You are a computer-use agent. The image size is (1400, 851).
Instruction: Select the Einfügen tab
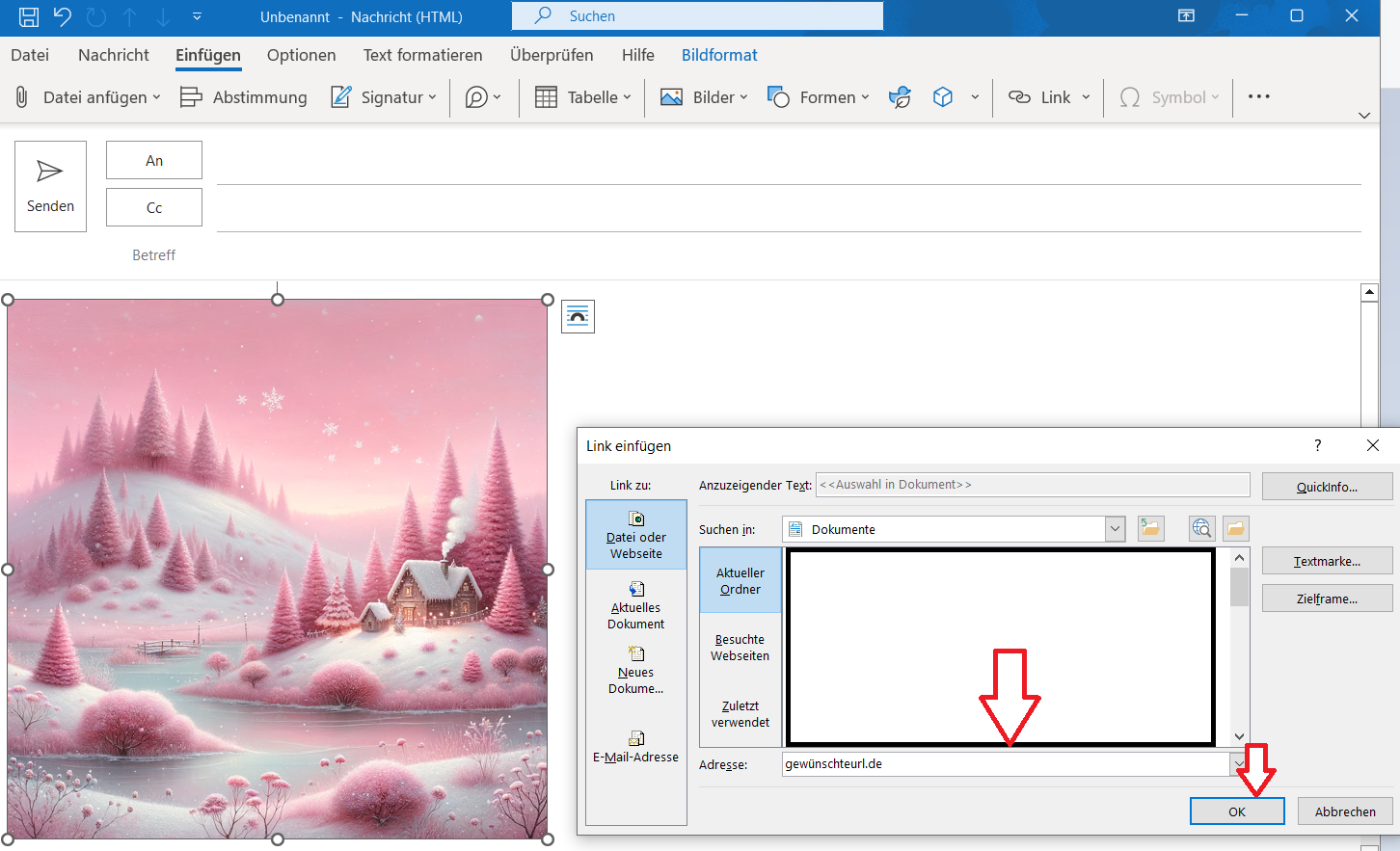coord(208,55)
